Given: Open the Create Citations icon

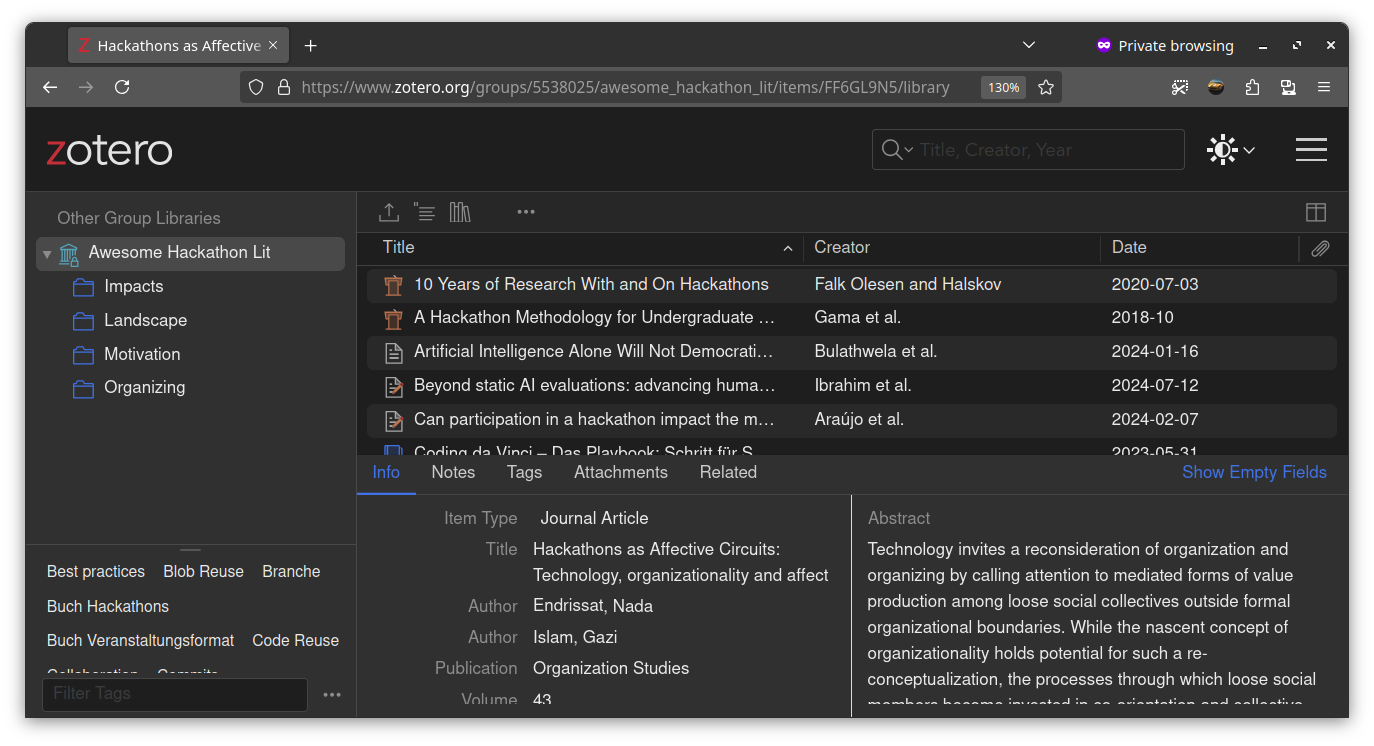Looking at the screenshot, I should tap(424, 212).
